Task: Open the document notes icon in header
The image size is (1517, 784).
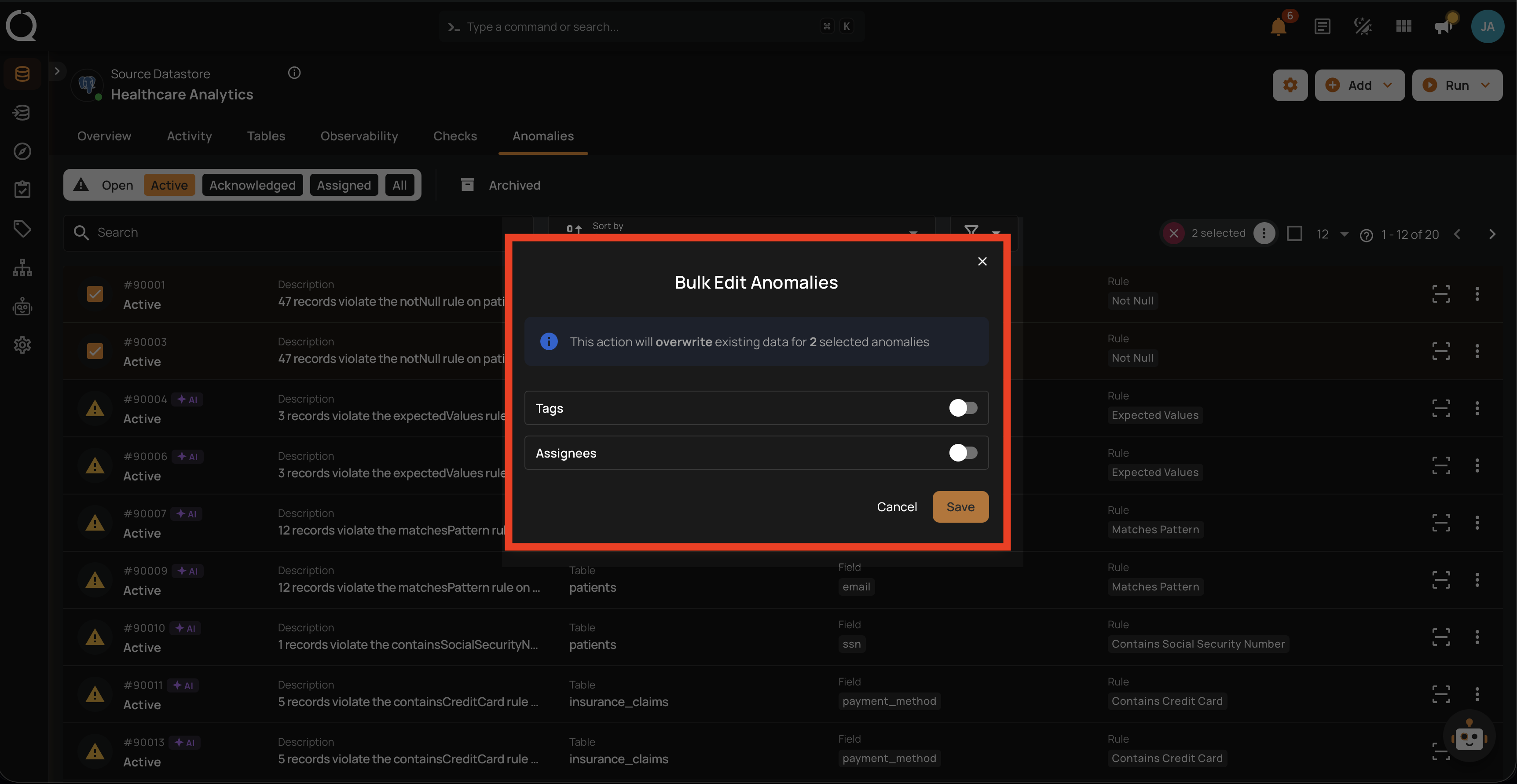Action: 1322,26
